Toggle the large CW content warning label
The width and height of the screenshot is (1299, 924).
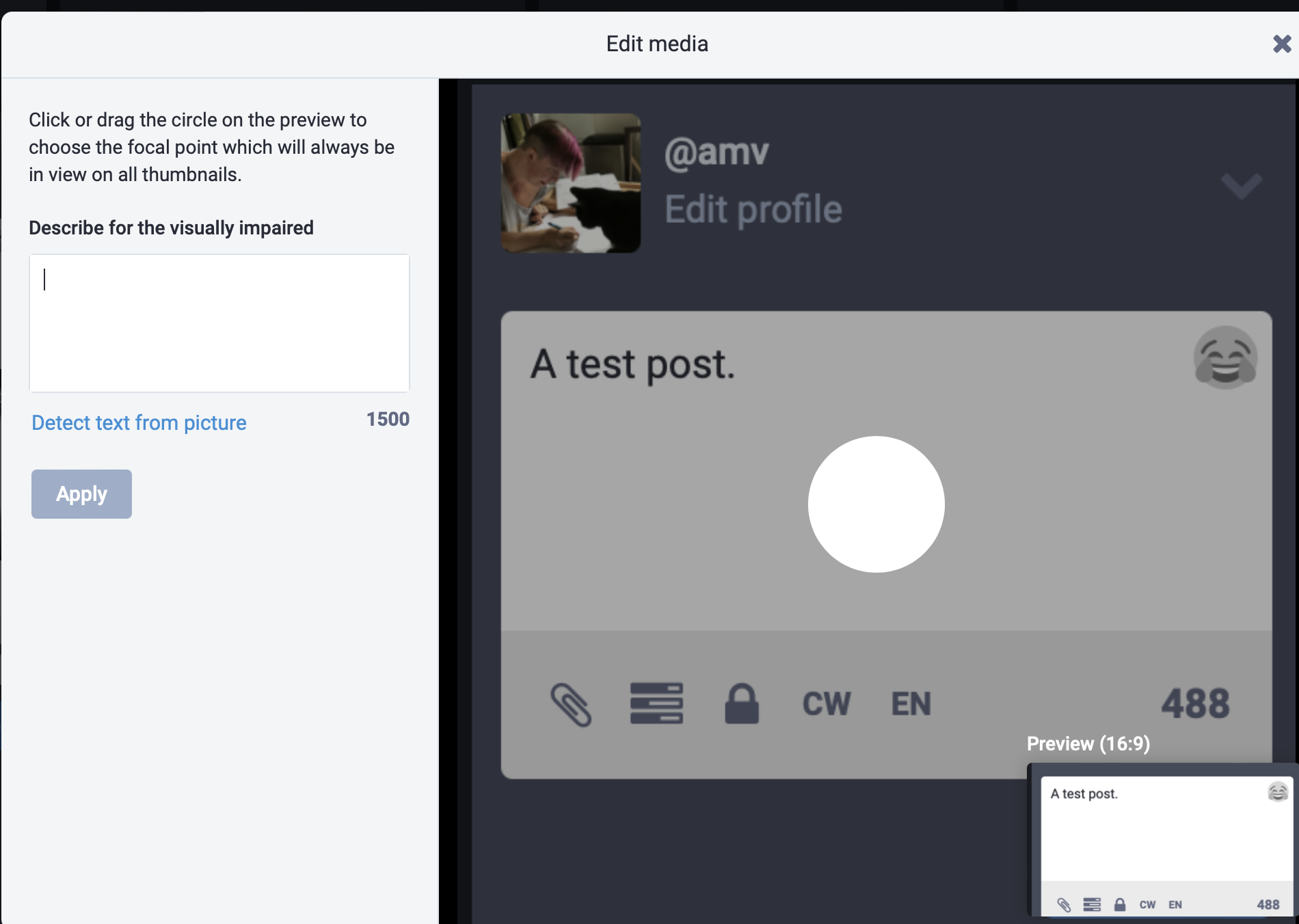point(827,704)
